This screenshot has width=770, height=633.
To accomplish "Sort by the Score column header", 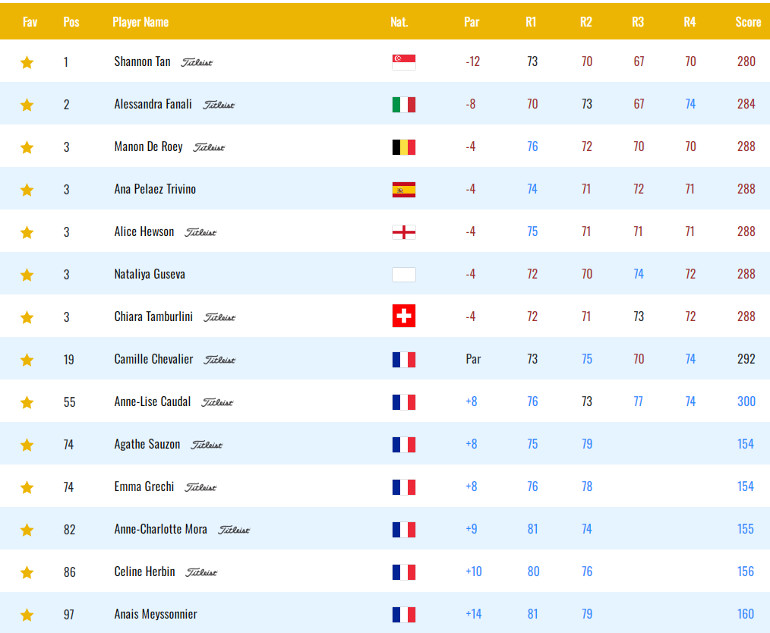I will pyautogui.click(x=748, y=22).
